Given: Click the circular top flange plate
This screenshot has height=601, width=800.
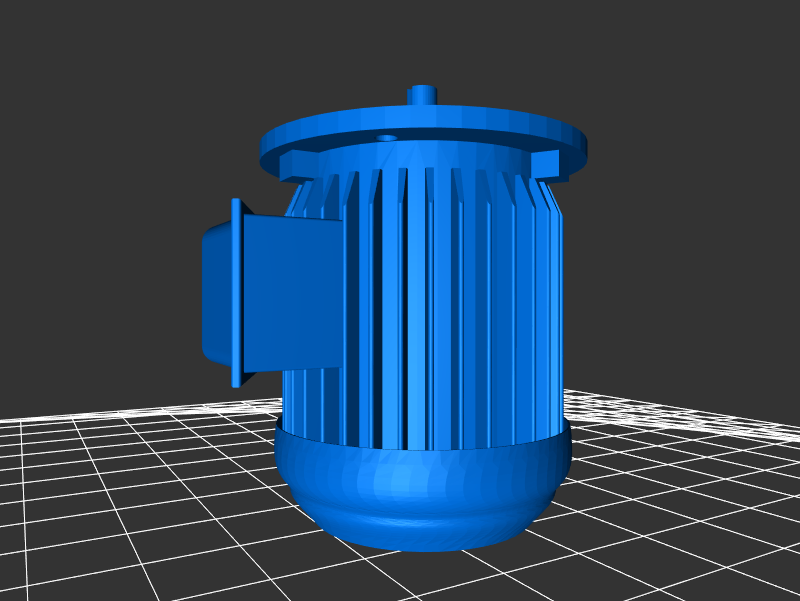Looking at the screenshot, I should [480, 128].
